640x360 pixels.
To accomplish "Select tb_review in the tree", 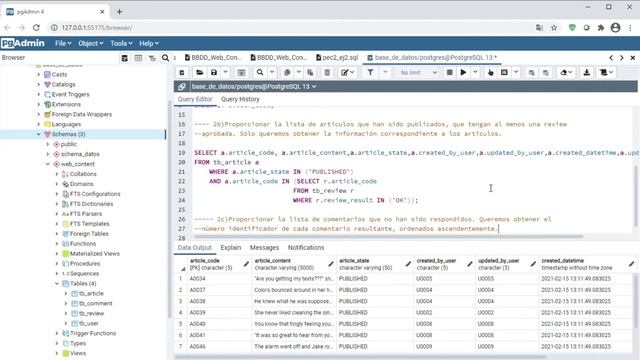I will pyautogui.click(x=91, y=313).
